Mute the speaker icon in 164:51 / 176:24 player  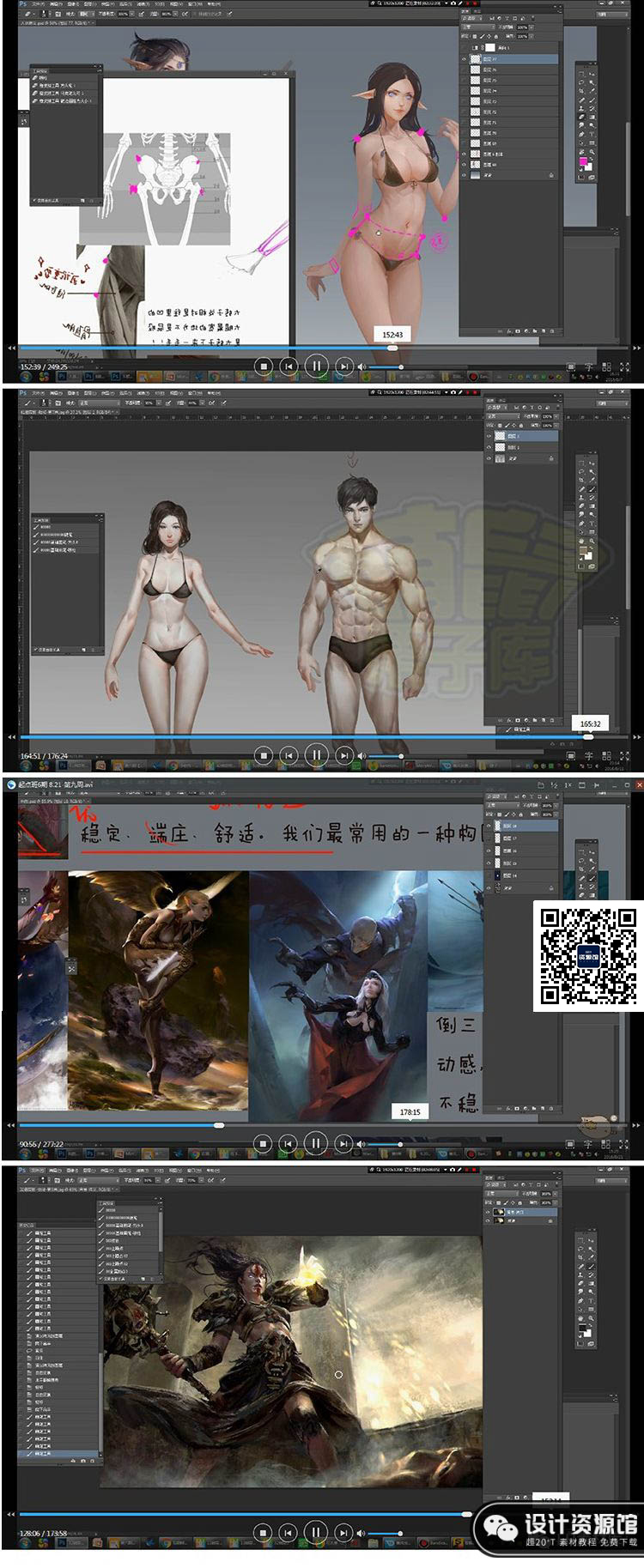point(361,756)
